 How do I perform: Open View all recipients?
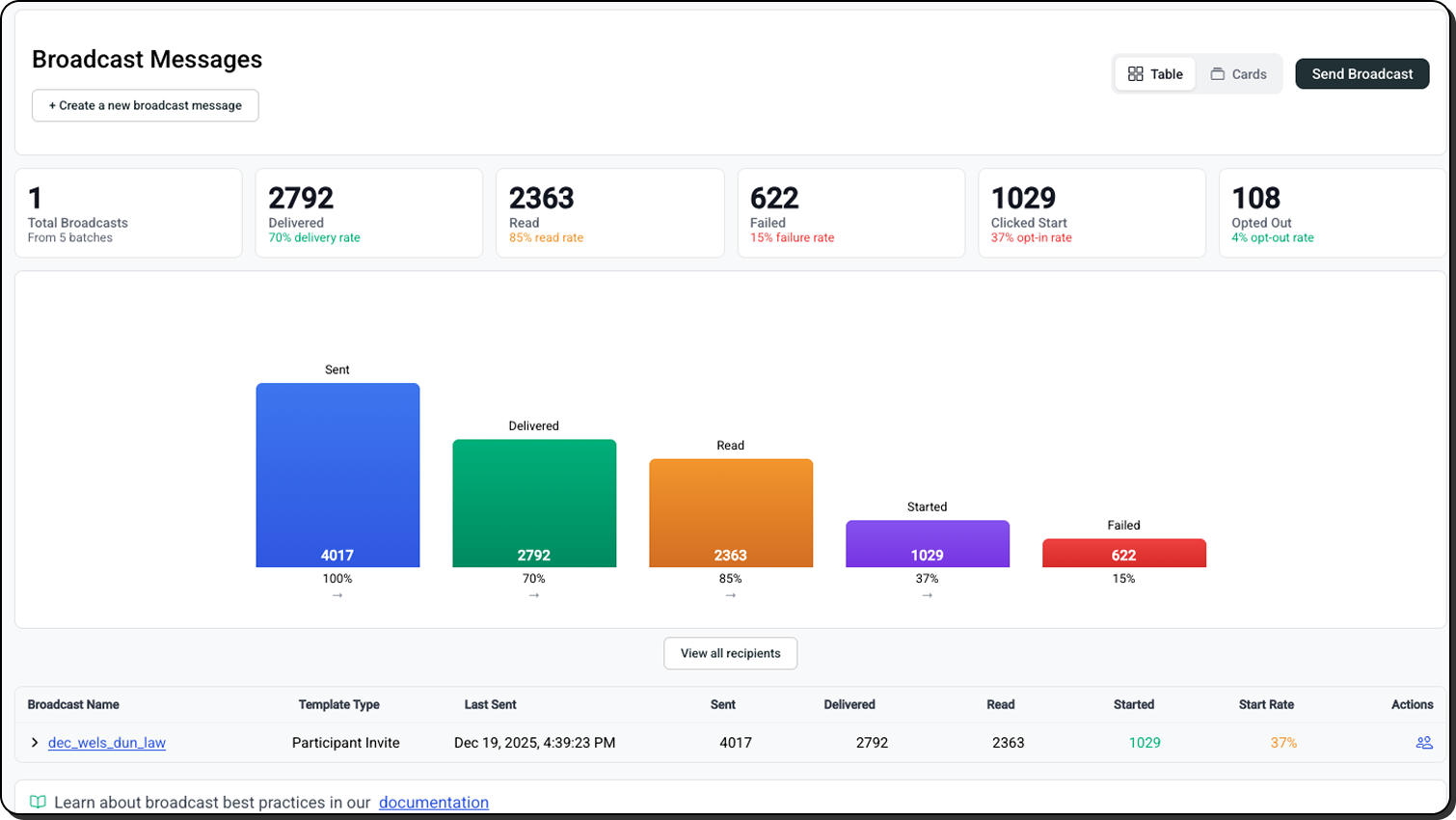730,653
